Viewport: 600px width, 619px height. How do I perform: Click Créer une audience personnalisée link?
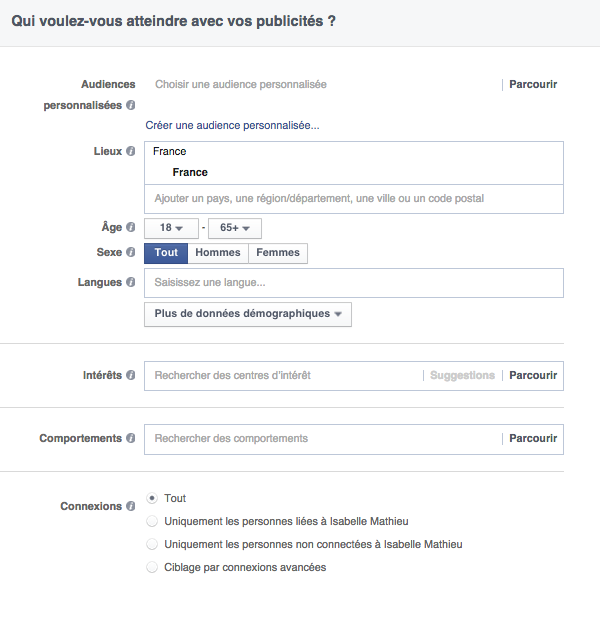232,125
